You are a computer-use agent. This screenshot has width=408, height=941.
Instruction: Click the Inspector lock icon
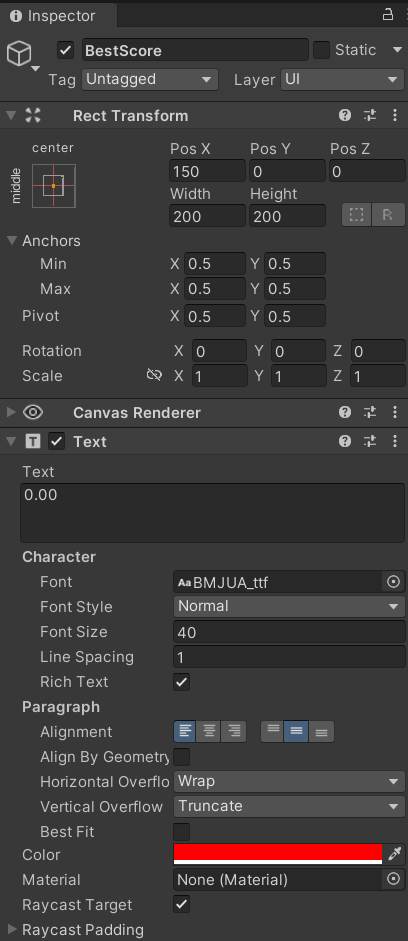pos(388,14)
